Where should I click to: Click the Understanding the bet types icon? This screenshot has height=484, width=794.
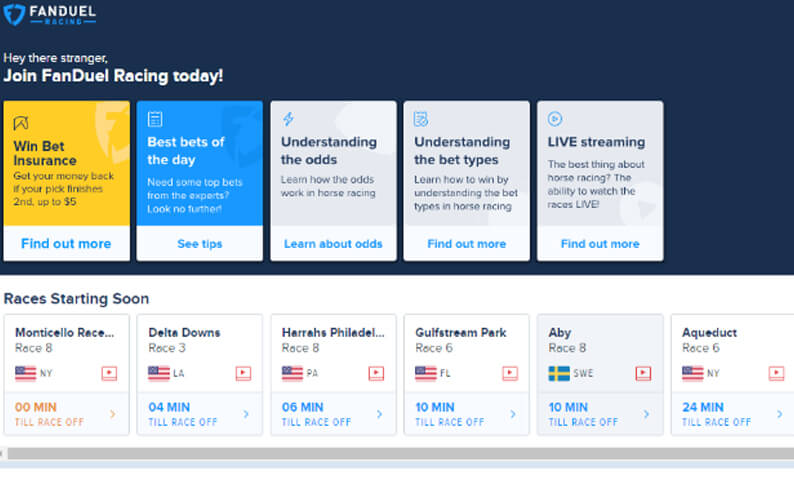tap(421, 119)
